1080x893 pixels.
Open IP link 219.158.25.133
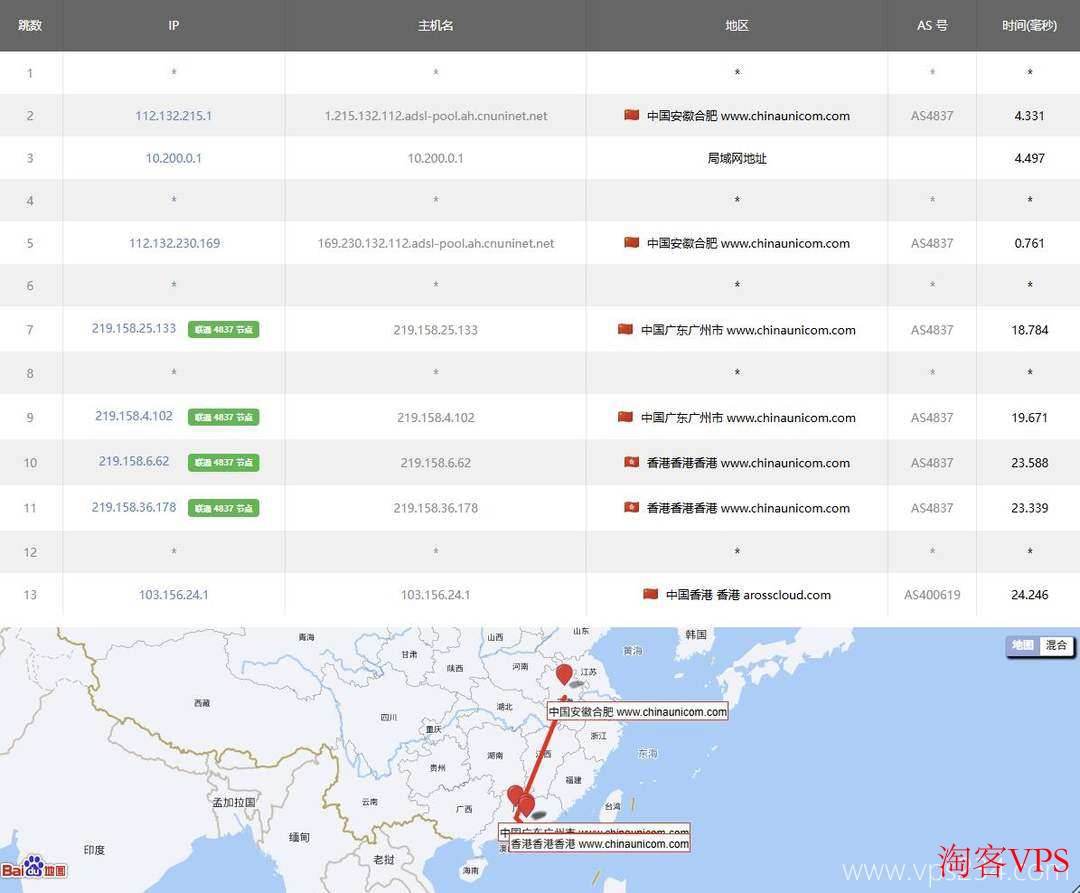(x=134, y=328)
